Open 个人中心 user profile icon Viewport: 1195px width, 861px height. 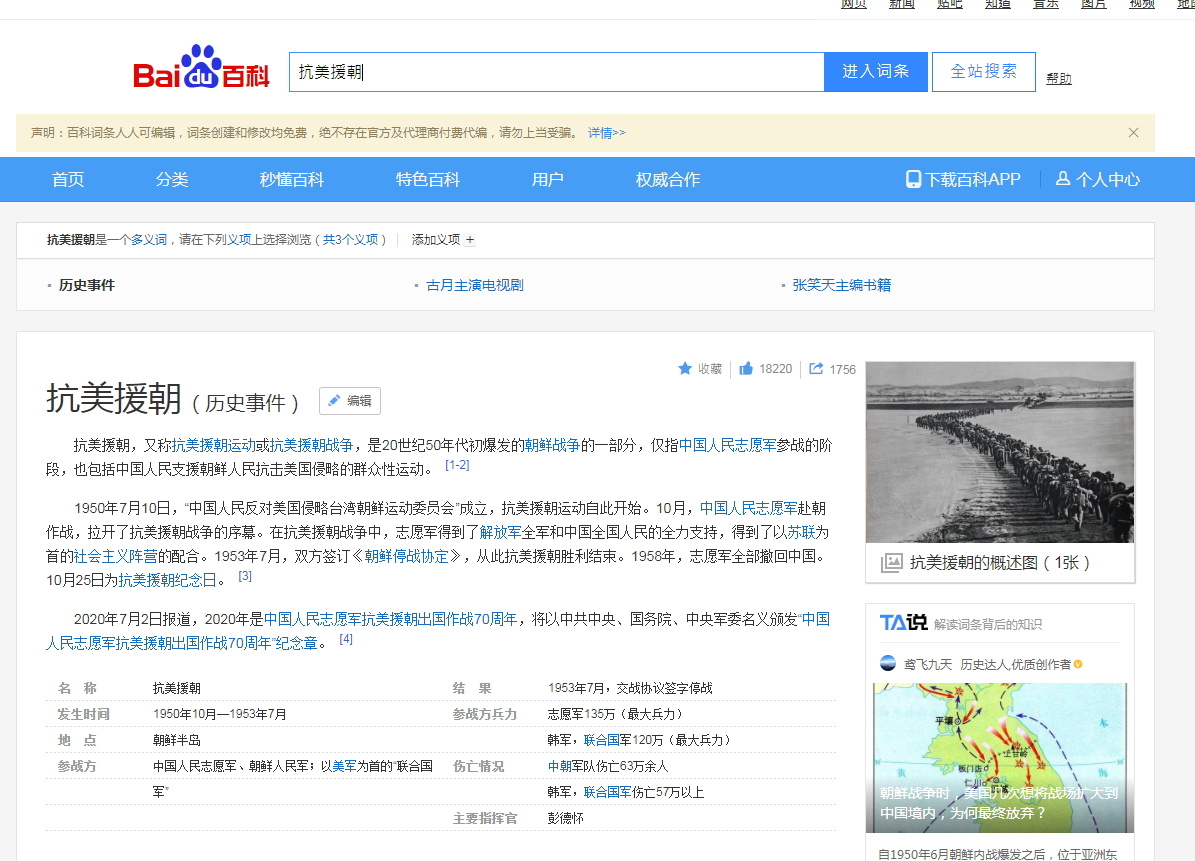coord(1062,179)
